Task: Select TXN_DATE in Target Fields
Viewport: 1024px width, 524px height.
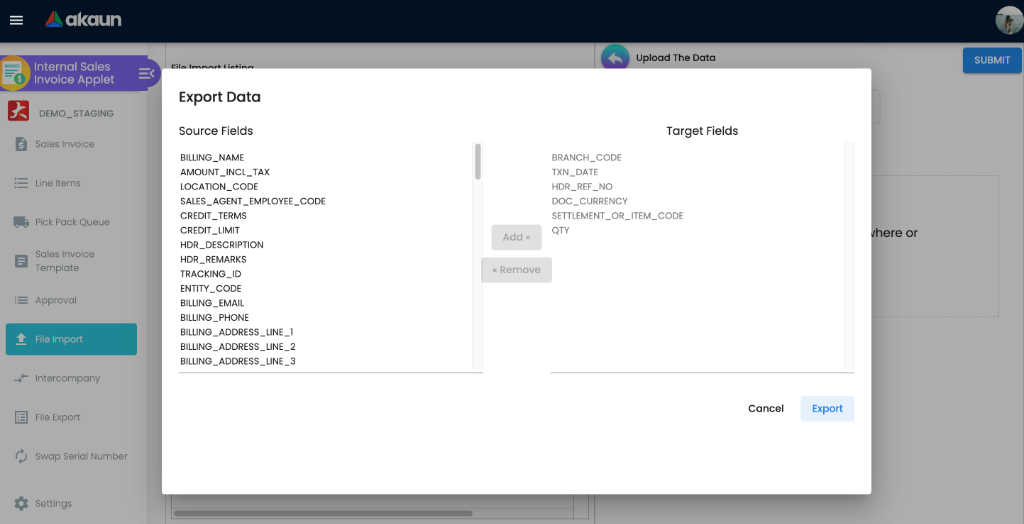Action: point(575,172)
